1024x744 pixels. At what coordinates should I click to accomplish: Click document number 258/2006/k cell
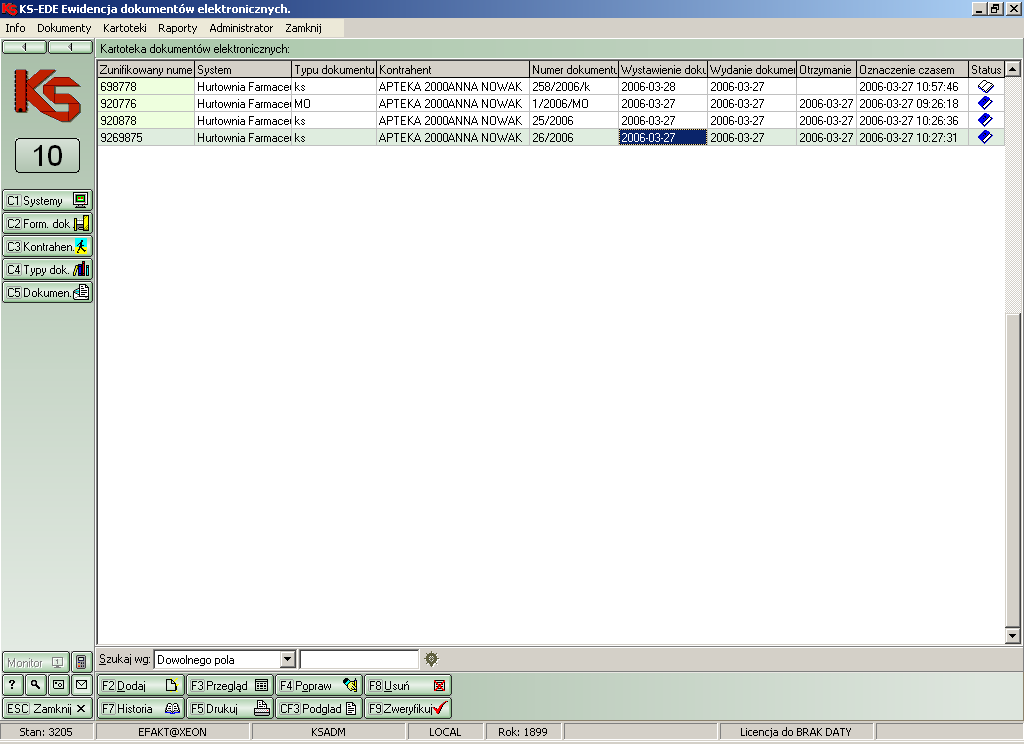click(x=573, y=86)
